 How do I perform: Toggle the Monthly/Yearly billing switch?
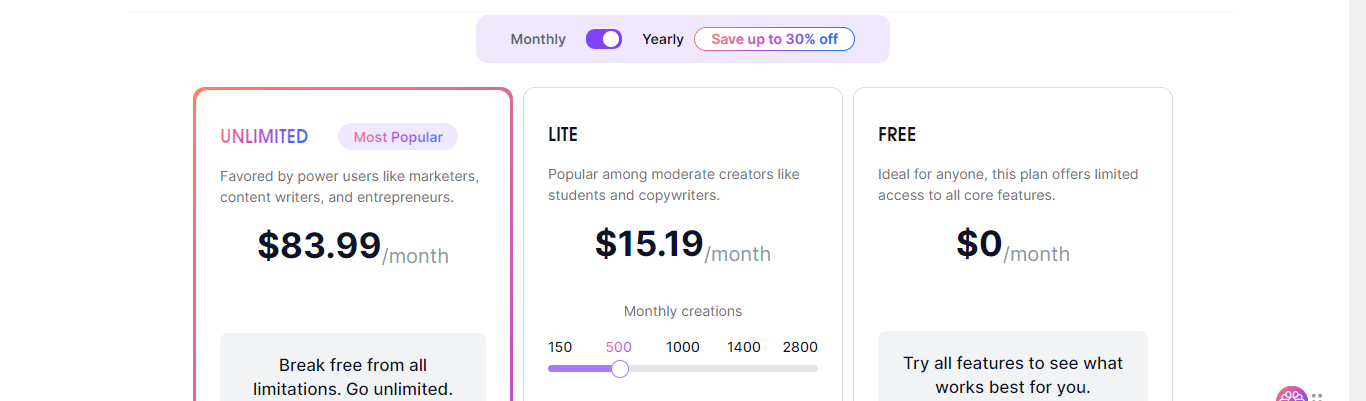tap(604, 39)
